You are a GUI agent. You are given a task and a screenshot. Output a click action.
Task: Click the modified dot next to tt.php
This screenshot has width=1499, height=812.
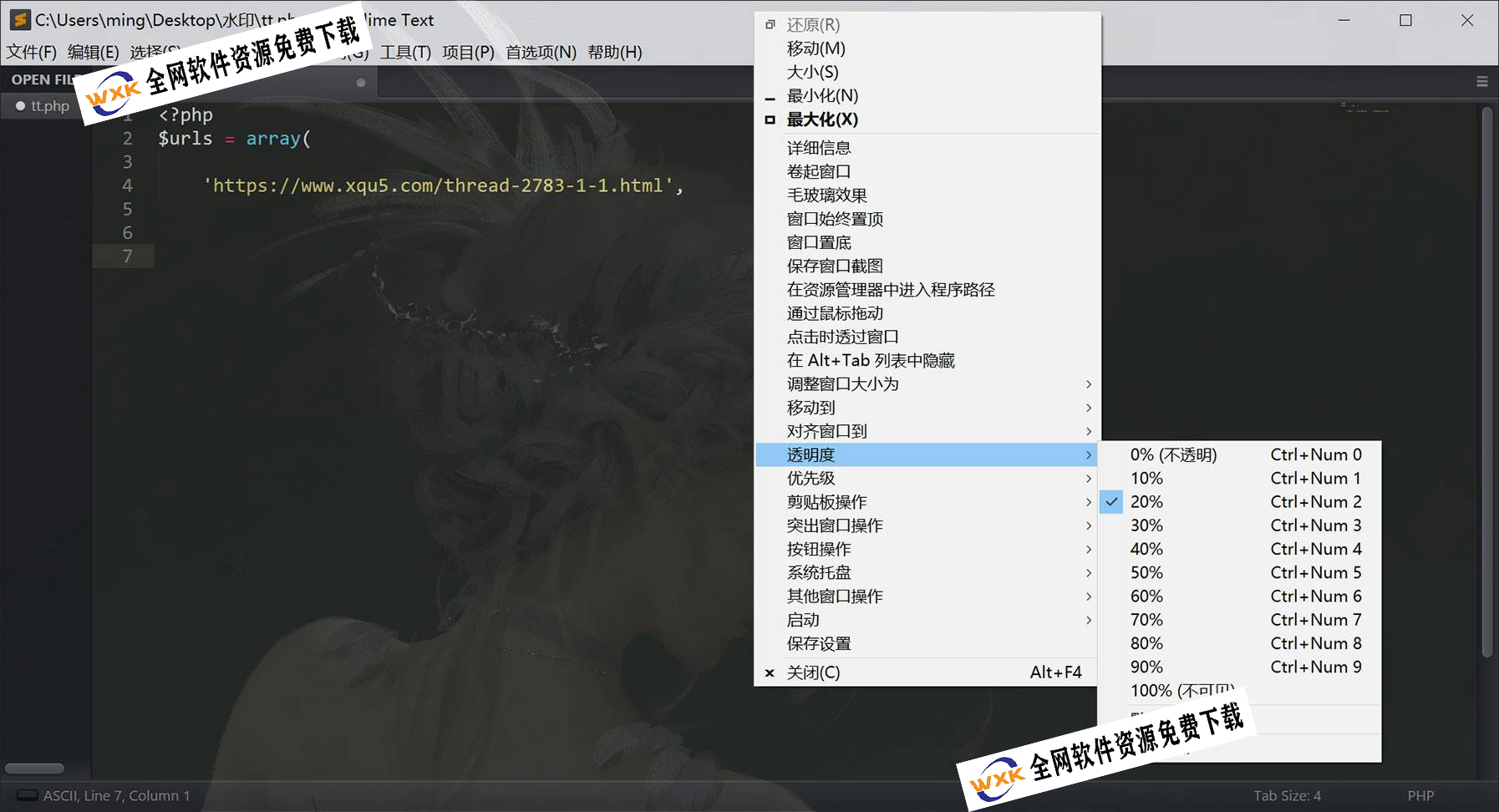tap(21, 106)
